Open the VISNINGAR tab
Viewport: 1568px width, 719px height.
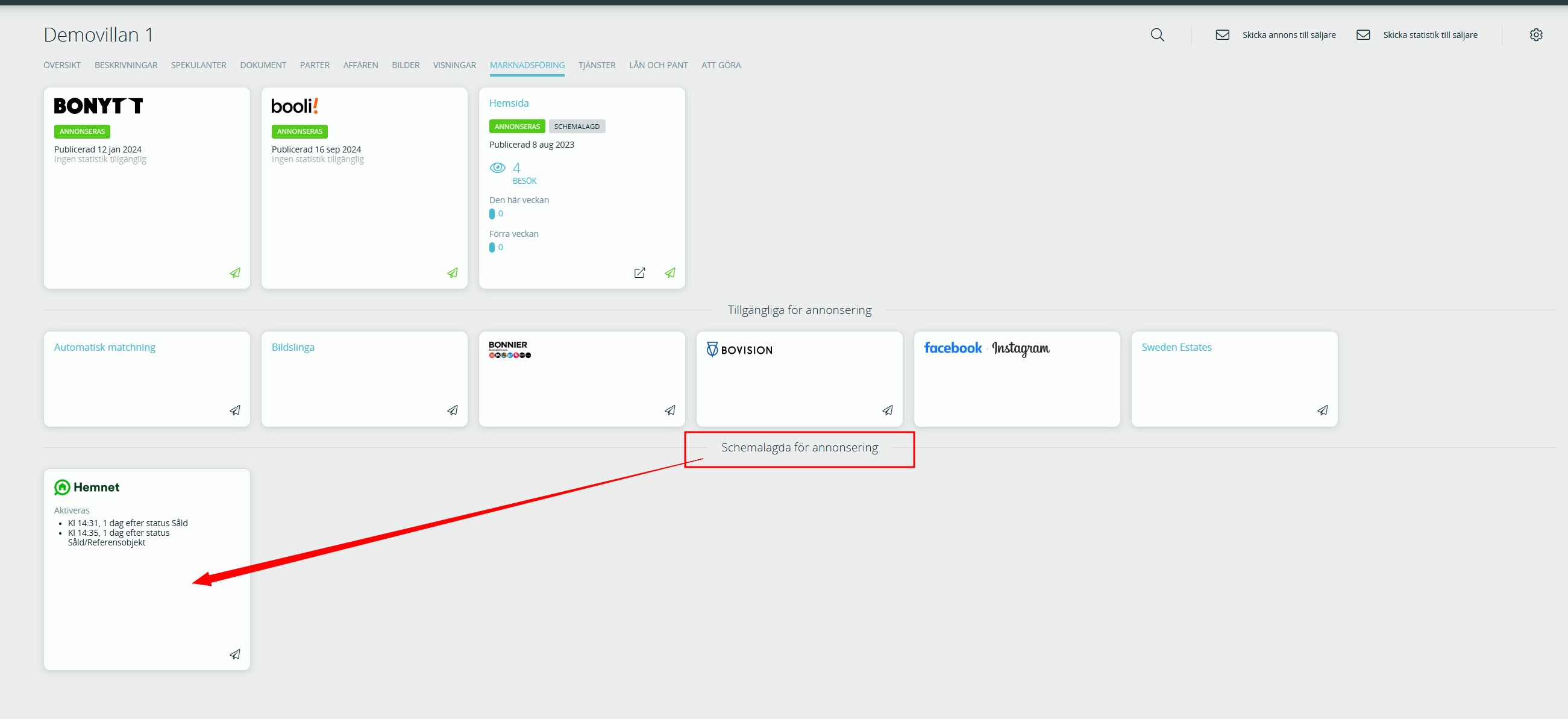click(x=454, y=65)
